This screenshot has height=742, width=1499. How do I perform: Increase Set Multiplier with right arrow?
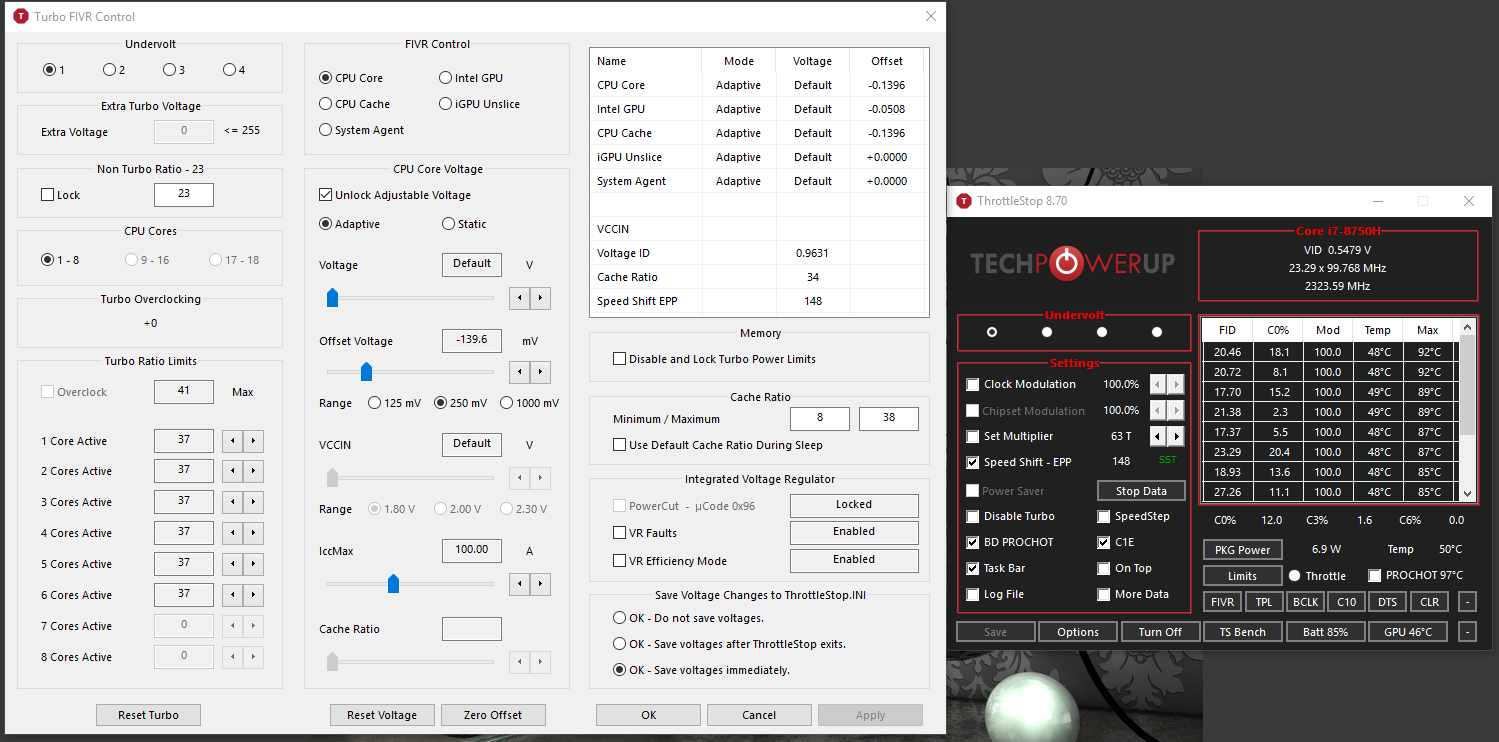[1176, 436]
